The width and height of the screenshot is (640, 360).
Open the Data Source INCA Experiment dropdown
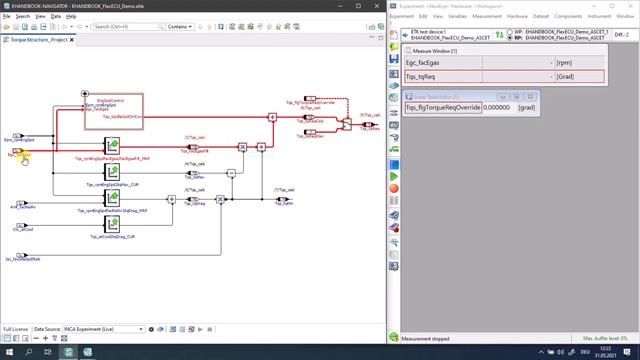click(x=104, y=329)
